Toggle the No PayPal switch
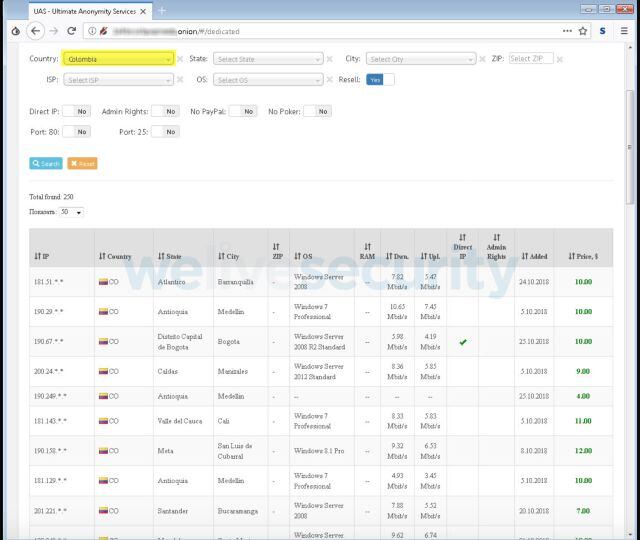Image resolution: width=640 pixels, height=540 pixels. 243,111
